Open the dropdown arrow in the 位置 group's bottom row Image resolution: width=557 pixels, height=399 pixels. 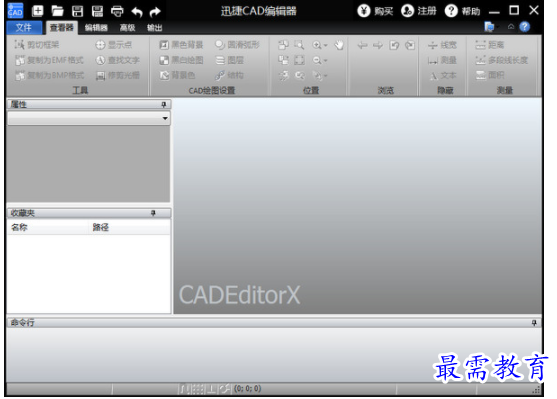click(325, 76)
